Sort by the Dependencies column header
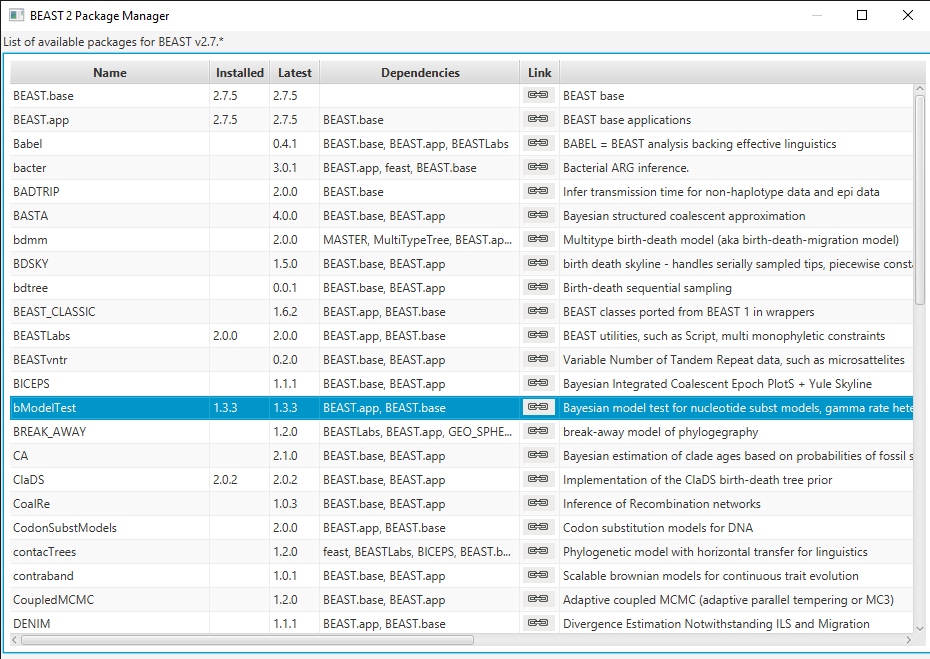The height and width of the screenshot is (659, 930). (420, 72)
